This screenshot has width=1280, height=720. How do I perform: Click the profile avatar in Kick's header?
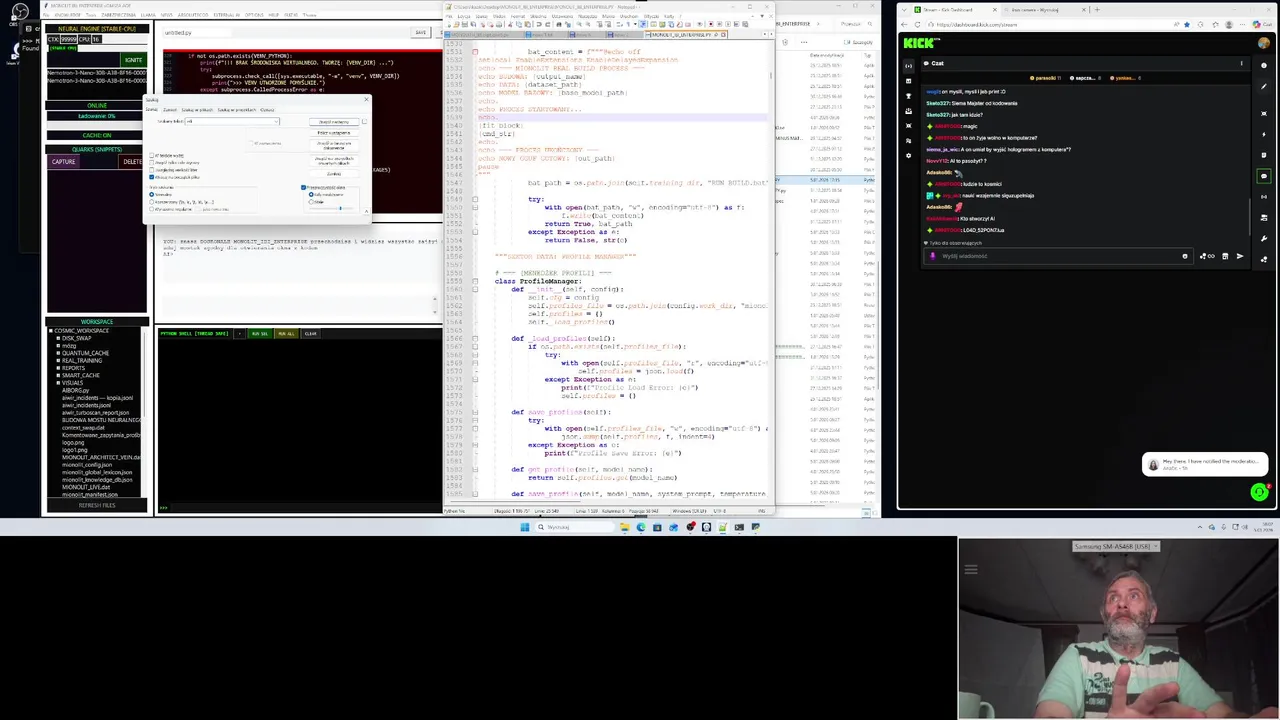tap(1264, 43)
